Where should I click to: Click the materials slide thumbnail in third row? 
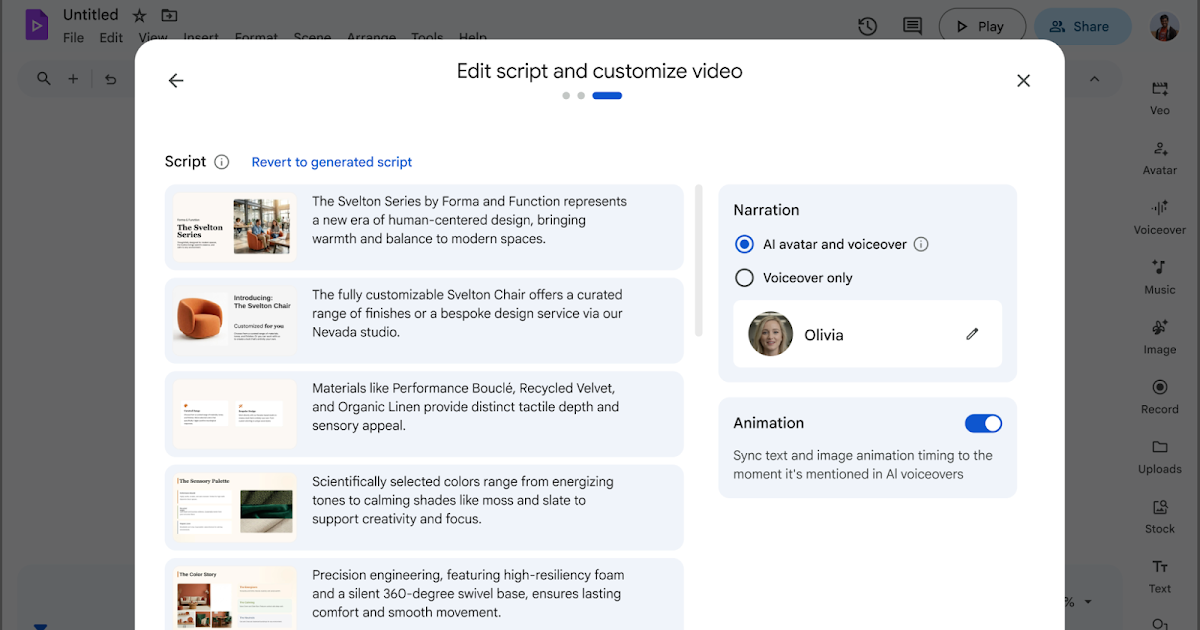click(x=235, y=414)
